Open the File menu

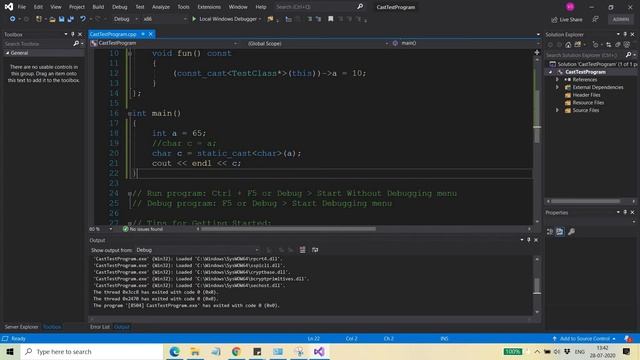22,7
